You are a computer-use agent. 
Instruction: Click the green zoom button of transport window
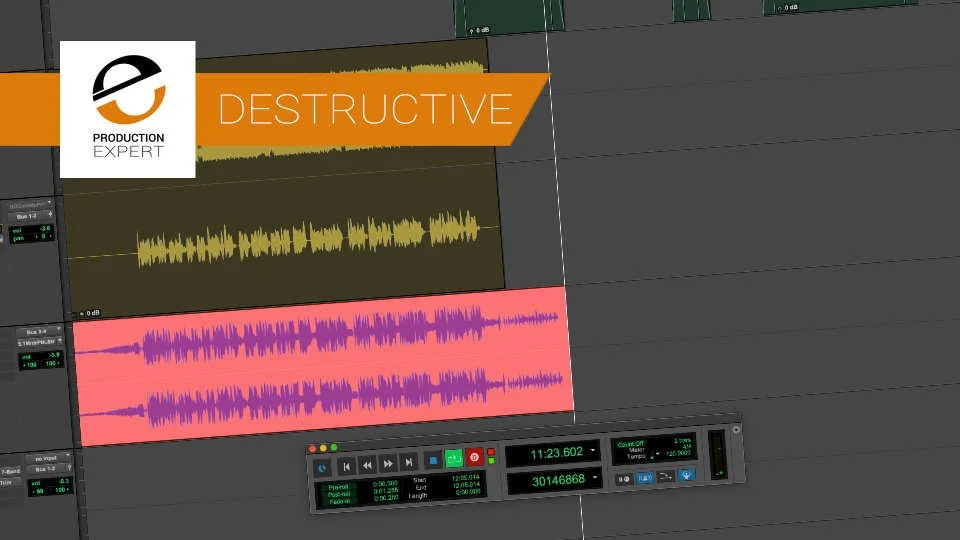pos(334,448)
